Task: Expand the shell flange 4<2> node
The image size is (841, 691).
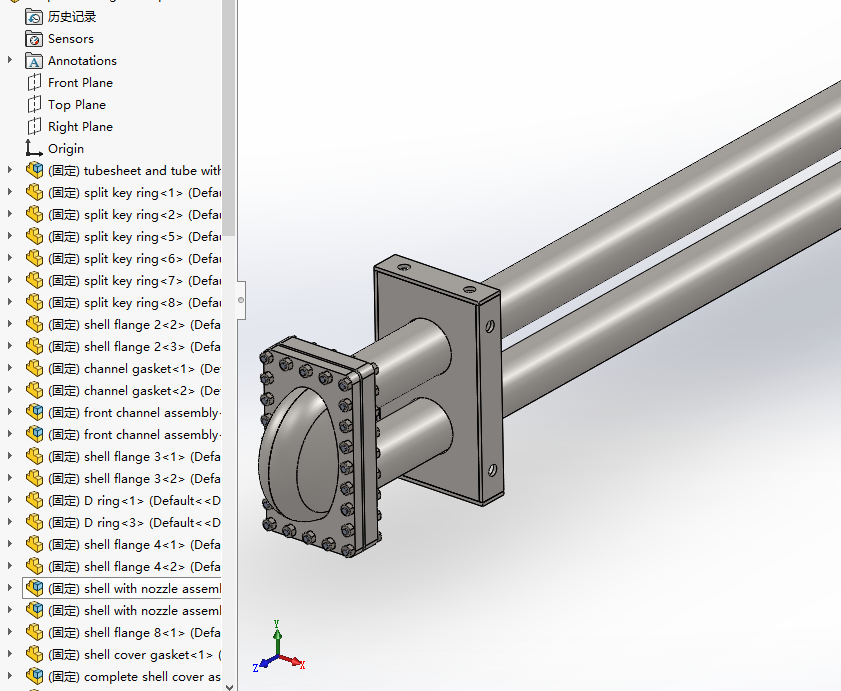Action: coord(10,566)
